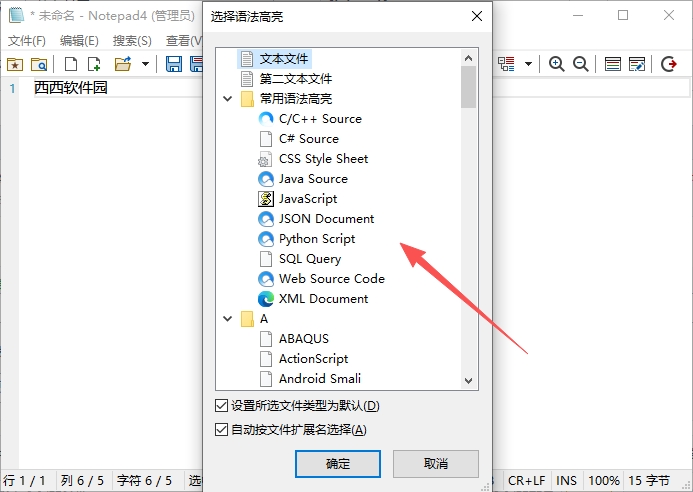This screenshot has height=492, width=693.
Task: Choose JSON Document scheme
Action: point(327,219)
